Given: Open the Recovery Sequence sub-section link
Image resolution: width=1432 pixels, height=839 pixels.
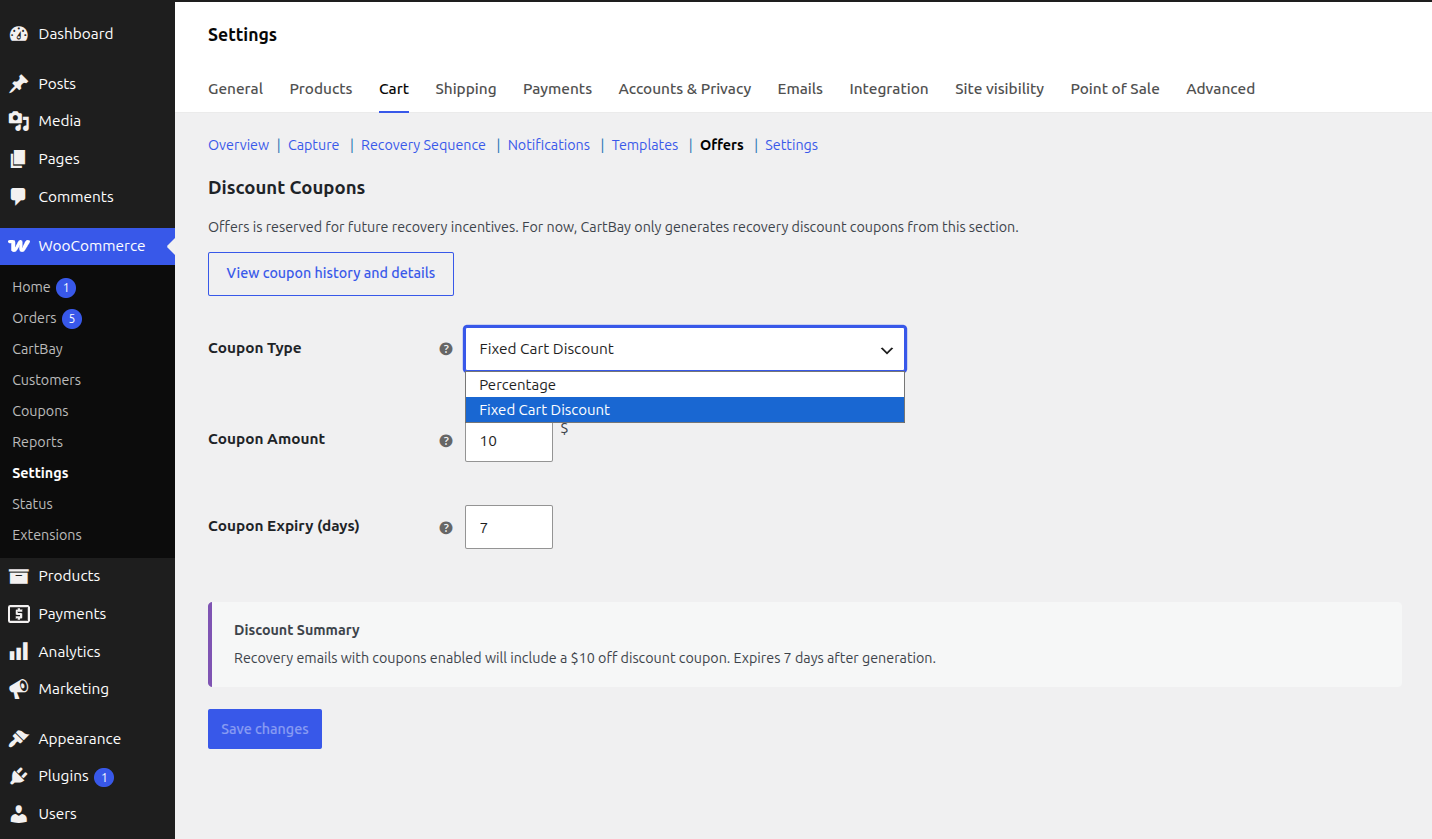Looking at the screenshot, I should pyautogui.click(x=423, y=145).
